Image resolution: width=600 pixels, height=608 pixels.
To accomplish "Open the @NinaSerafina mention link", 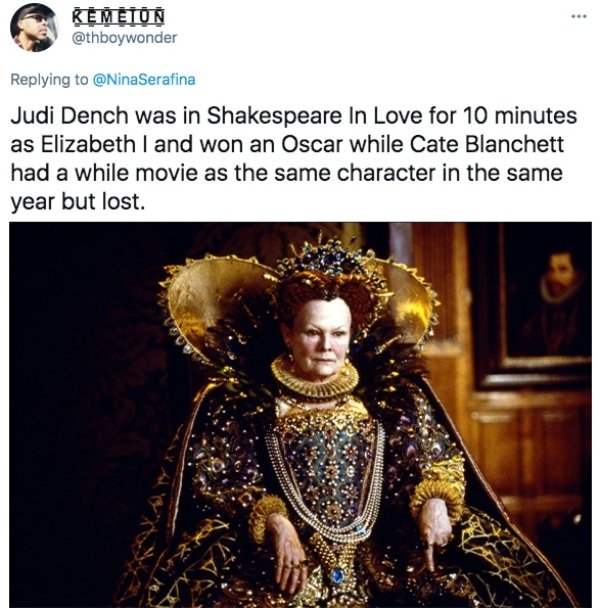I will click(144, 79).
